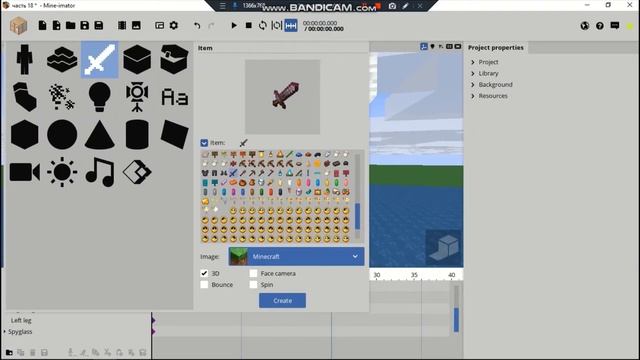Select the Spot light icon
The image size is (640, 360).
click(137, 97)
